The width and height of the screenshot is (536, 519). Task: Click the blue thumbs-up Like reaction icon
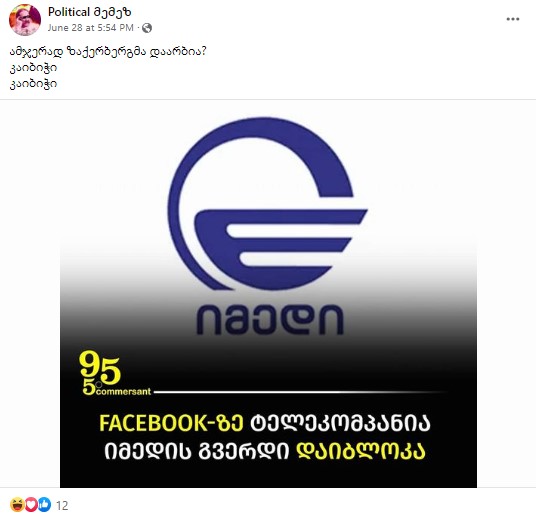point(44,505)
